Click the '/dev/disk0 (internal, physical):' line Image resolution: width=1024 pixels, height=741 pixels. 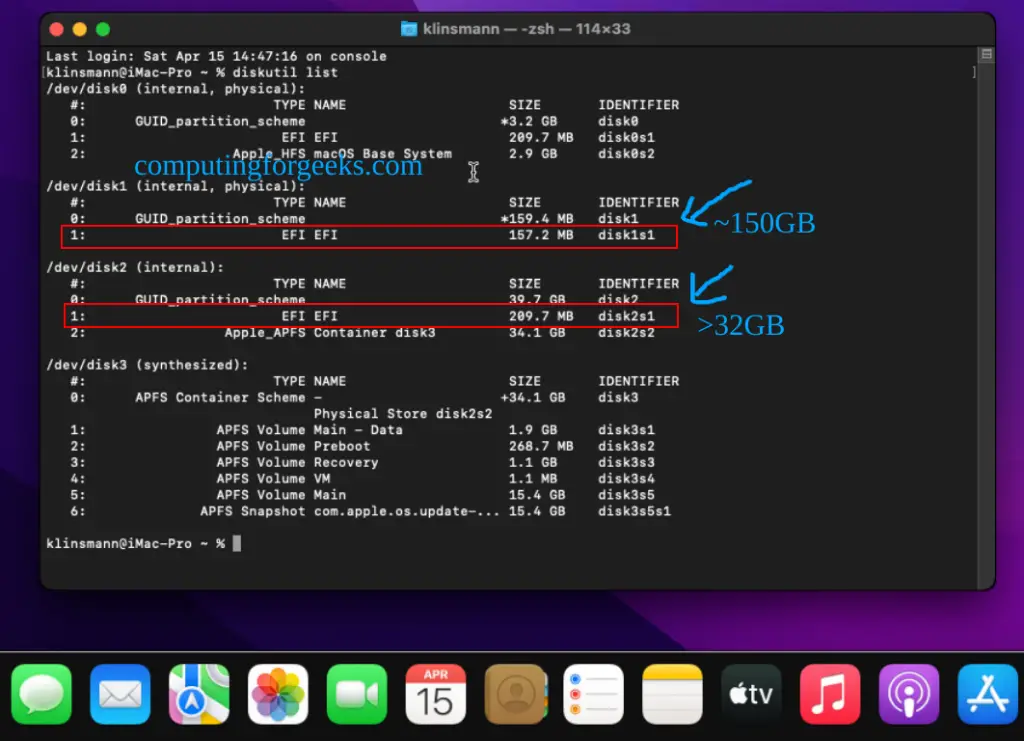click(176, 89)
